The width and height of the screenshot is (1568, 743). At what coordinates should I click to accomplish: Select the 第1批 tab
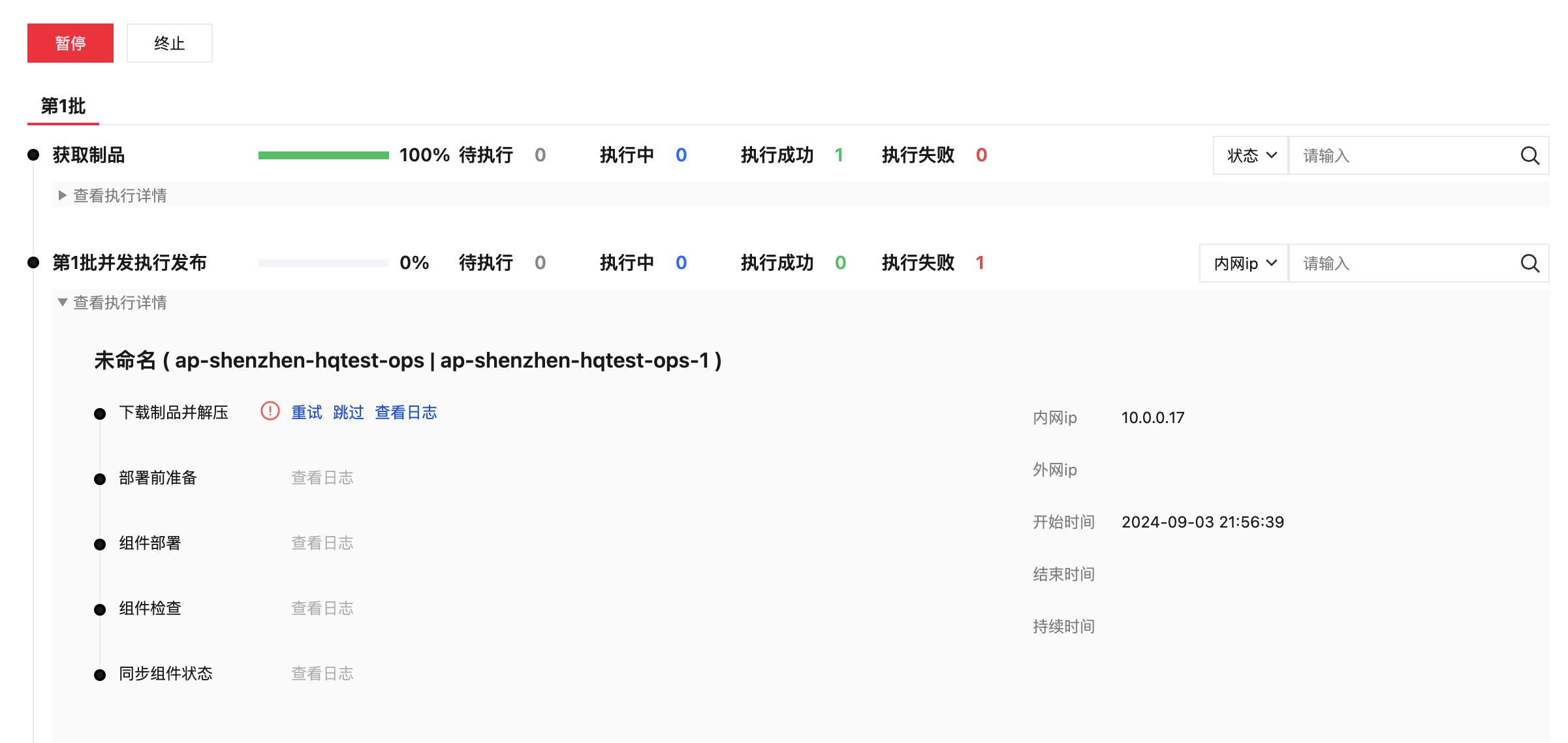click(x=63, y=106)
